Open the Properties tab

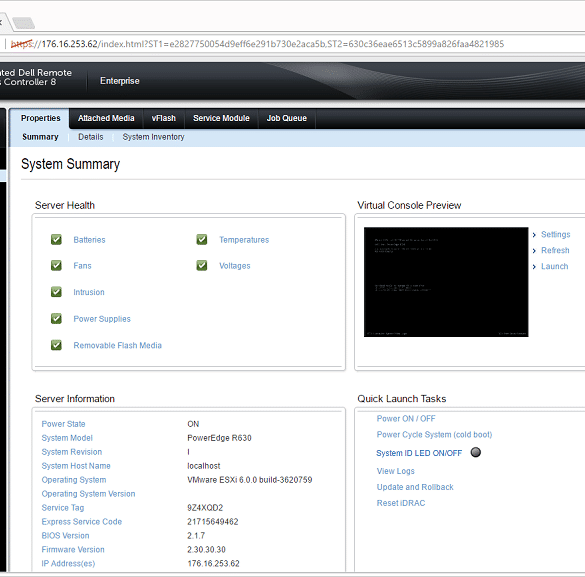coord(40,118)
